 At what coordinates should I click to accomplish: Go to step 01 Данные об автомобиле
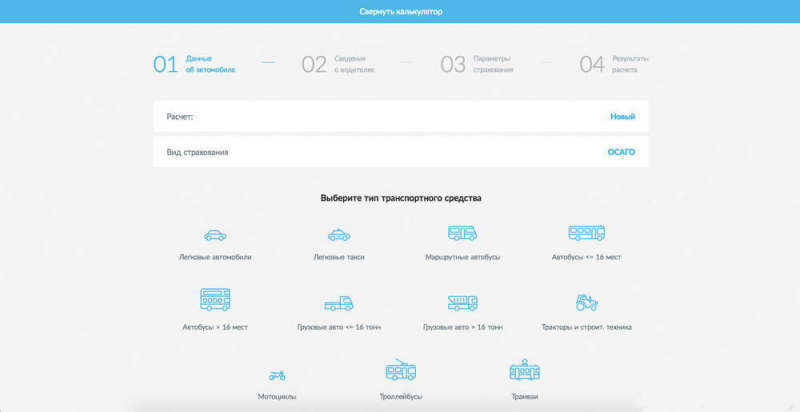tap(195, 65)
